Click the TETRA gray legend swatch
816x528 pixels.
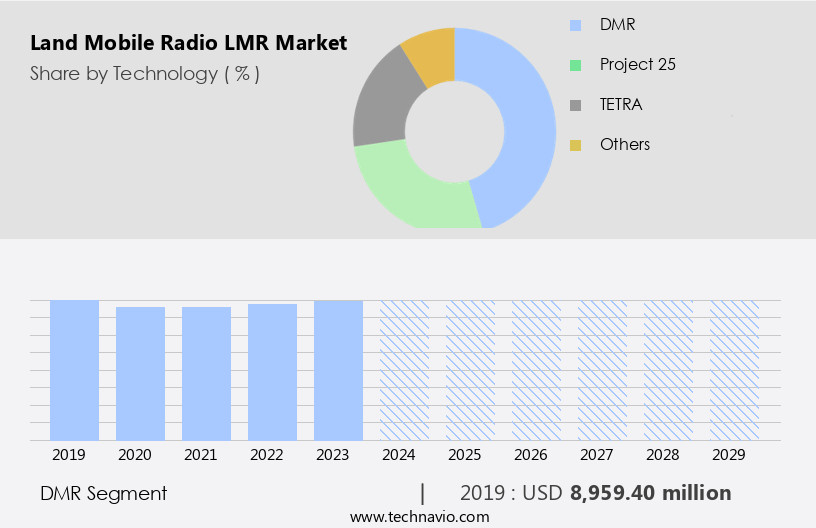575,105
